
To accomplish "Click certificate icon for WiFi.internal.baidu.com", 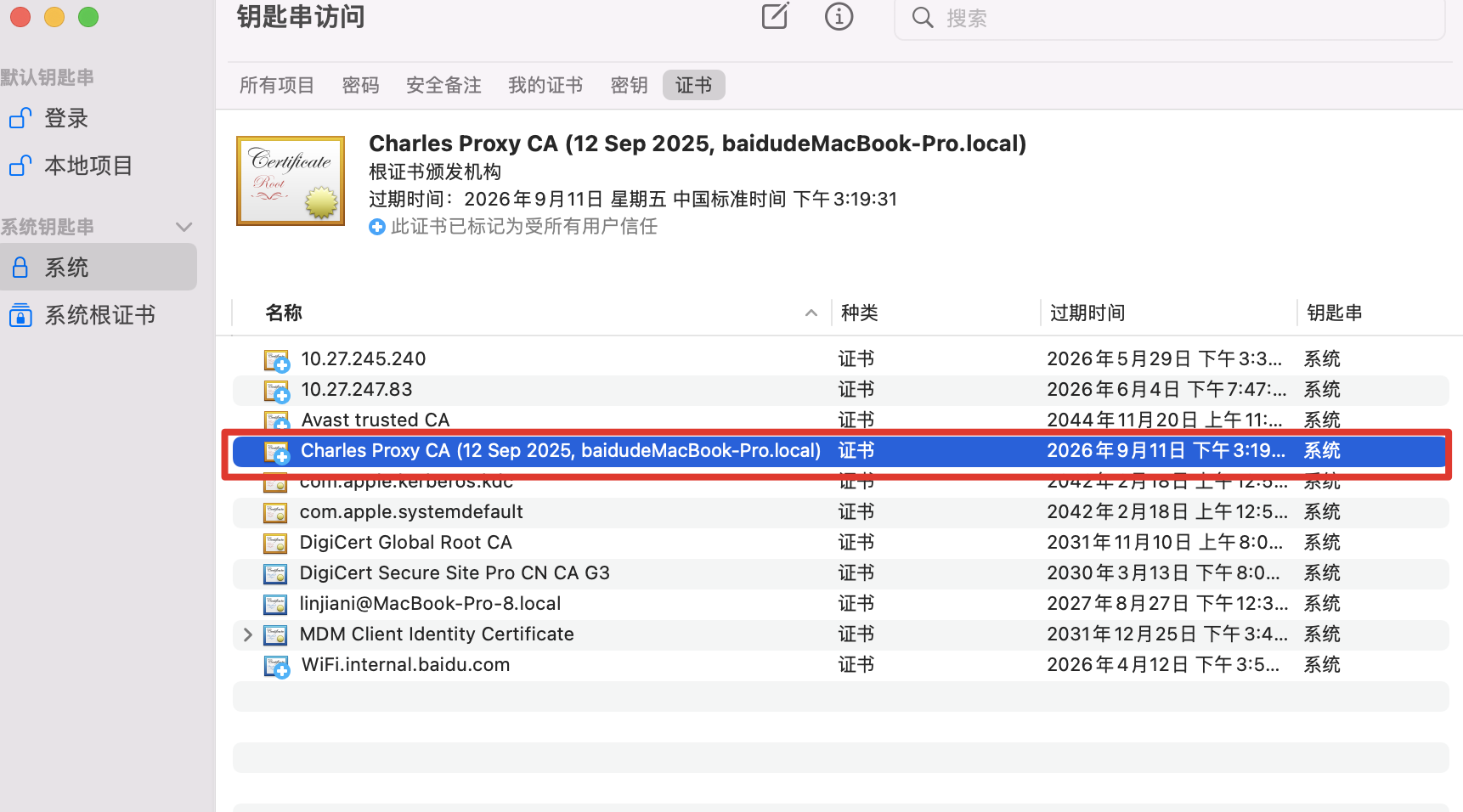I will click(x=276, y=666).
